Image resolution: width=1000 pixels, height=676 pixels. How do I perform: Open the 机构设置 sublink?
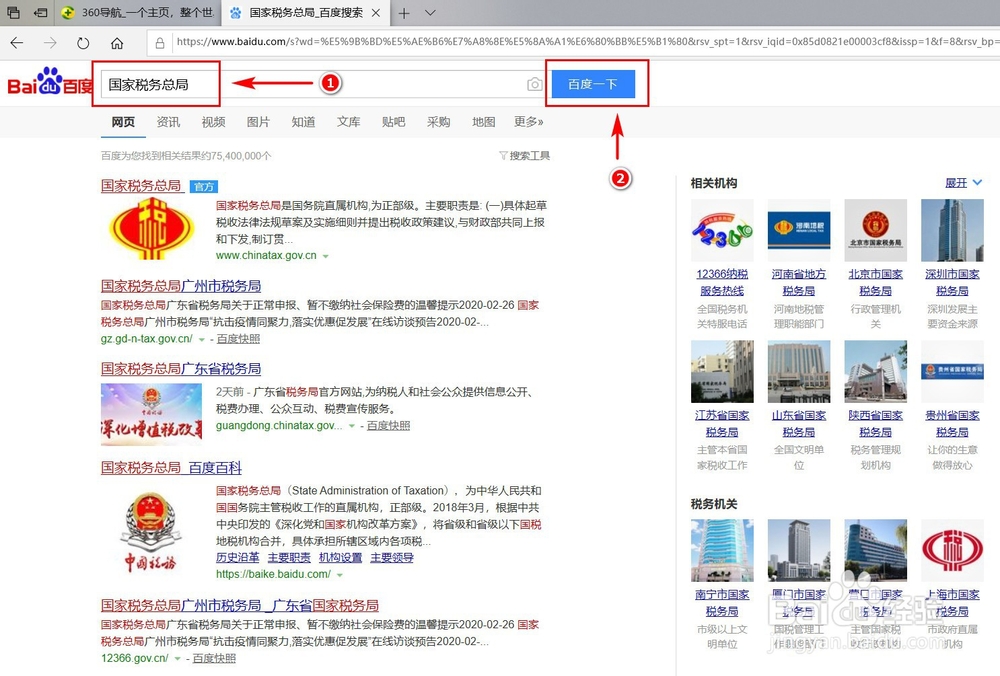pos(341,557)
